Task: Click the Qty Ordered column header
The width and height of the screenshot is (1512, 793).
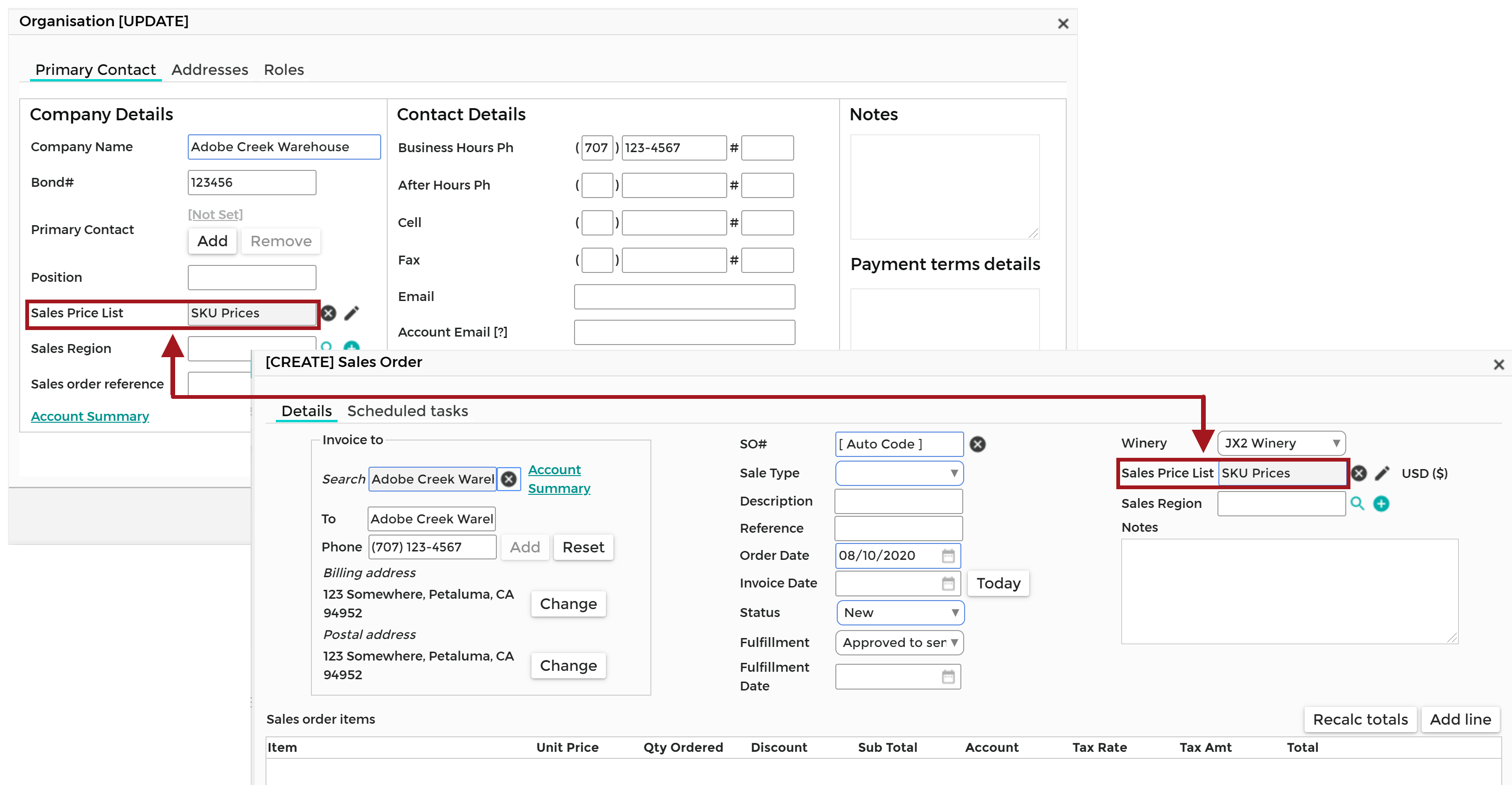Action: tap(683, 748)
